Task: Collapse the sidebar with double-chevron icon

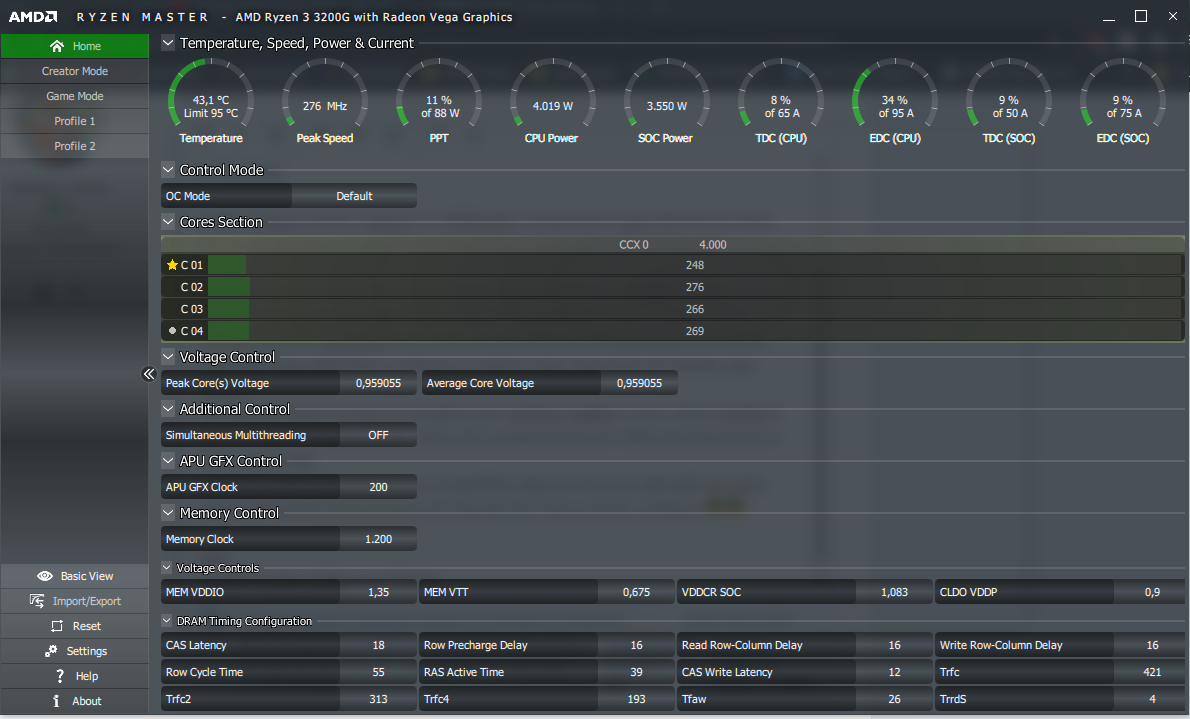Action: [149, 374]
